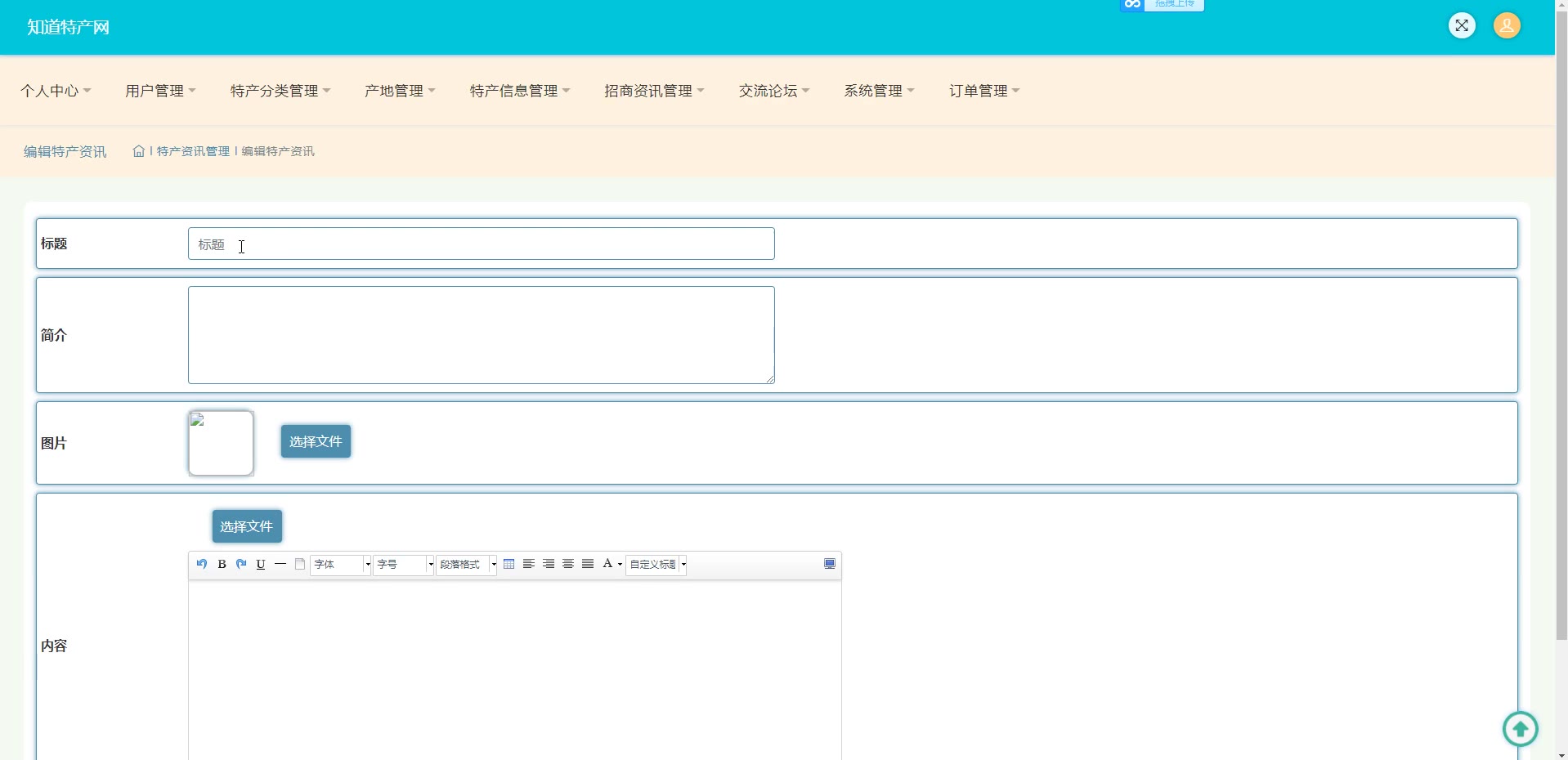Open the font color picker arrow

point(620,565)
